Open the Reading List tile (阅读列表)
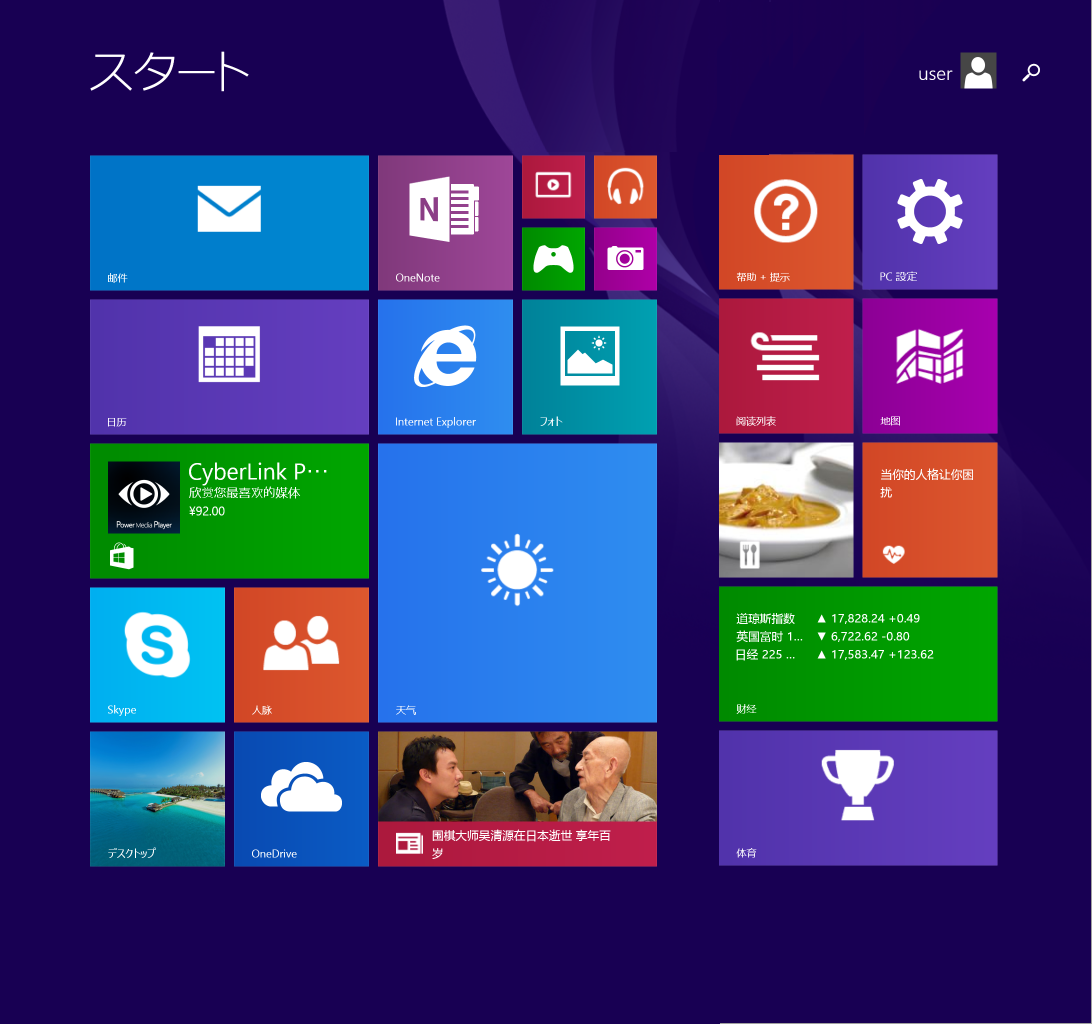The image size is (1092, 1024). pos(786,366)
